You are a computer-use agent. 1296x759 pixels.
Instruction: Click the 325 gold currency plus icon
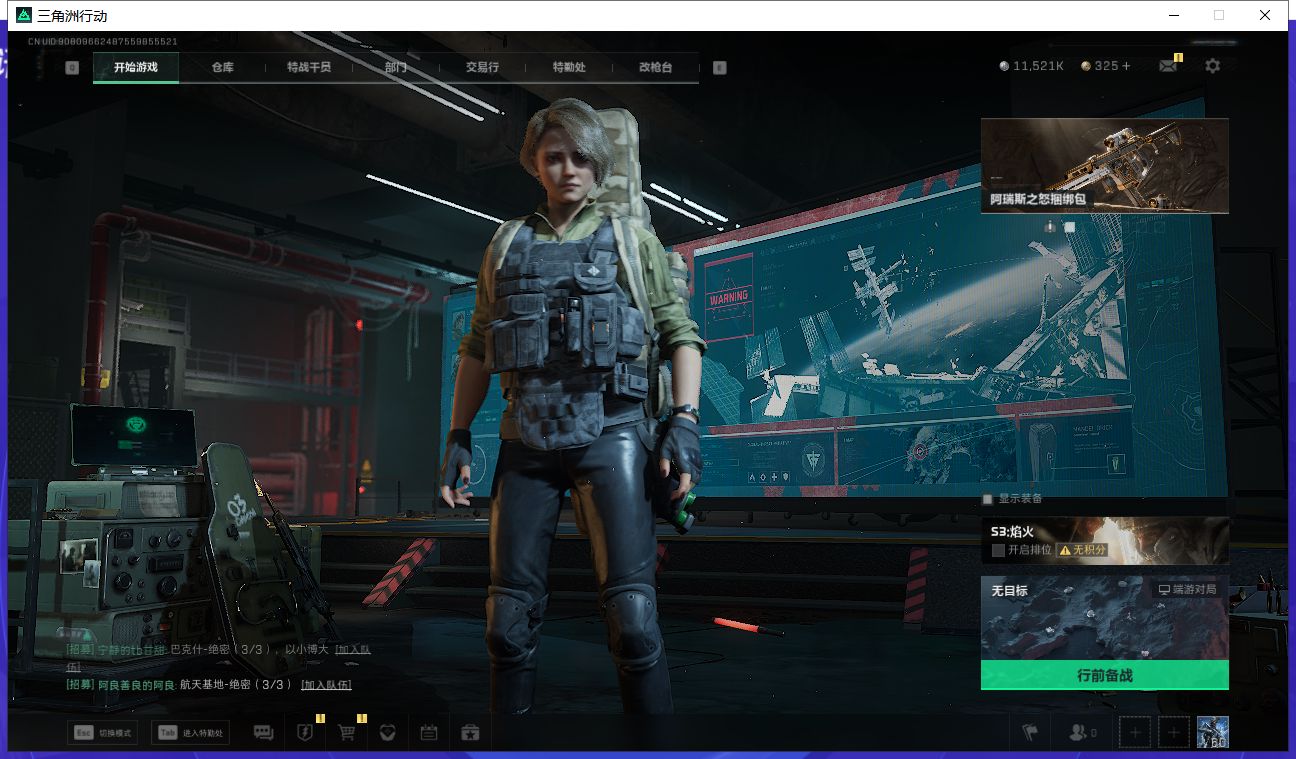(1126, 66)
